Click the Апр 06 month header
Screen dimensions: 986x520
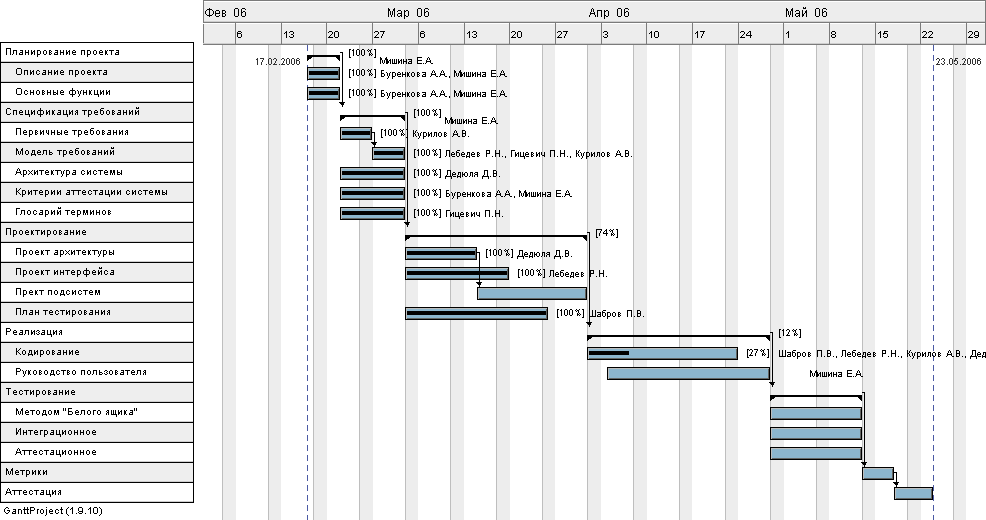click(x=609, y=13)
